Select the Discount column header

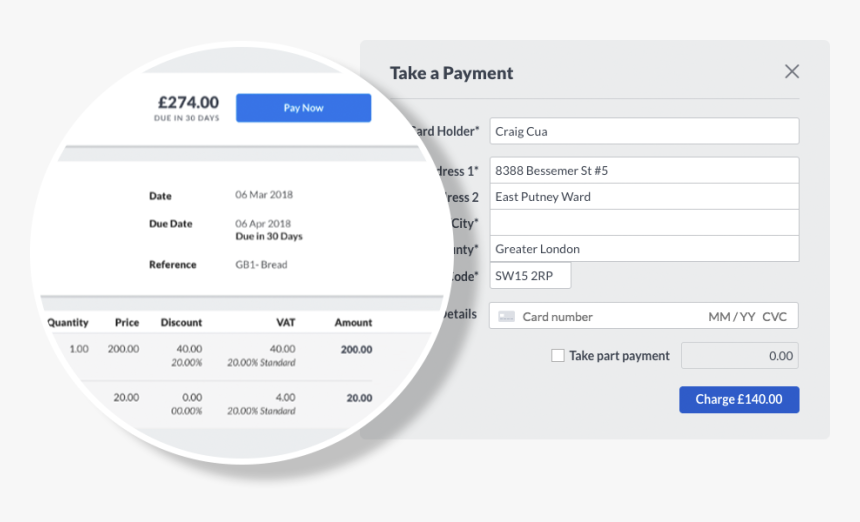tap(181, 322)
